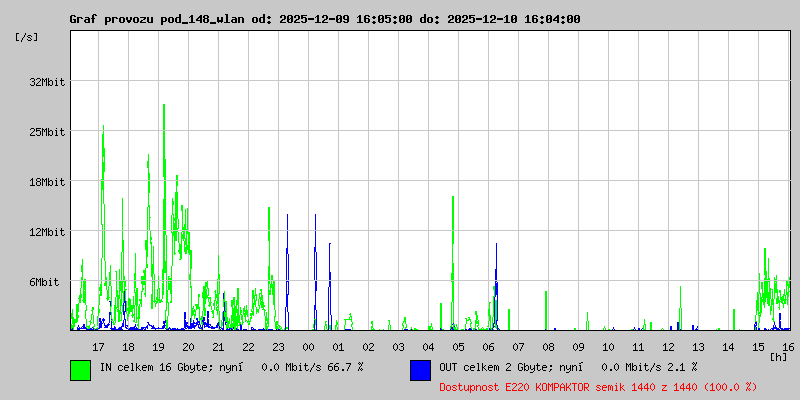Image resolution: width=800 pixels, height=400 pixels.
Task: Click the '21' hour label on x-axis
Action: (x=218, y=347)
